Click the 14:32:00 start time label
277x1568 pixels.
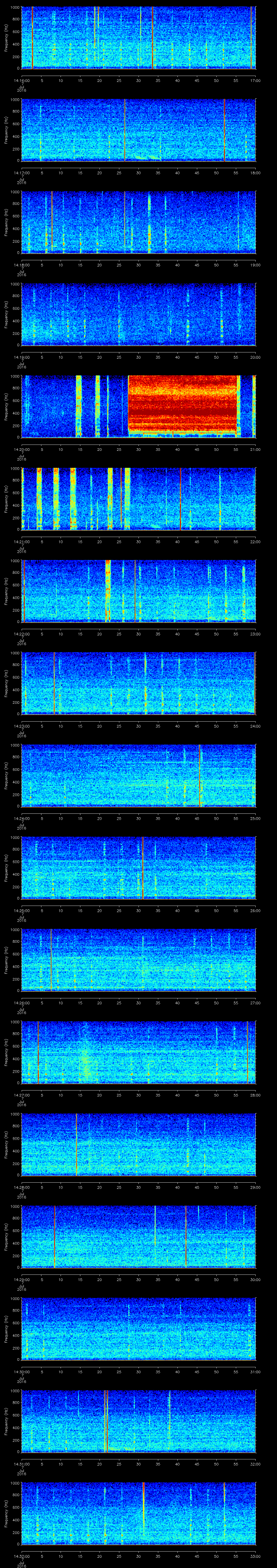pyautogui.click(x=21, y=1556)
